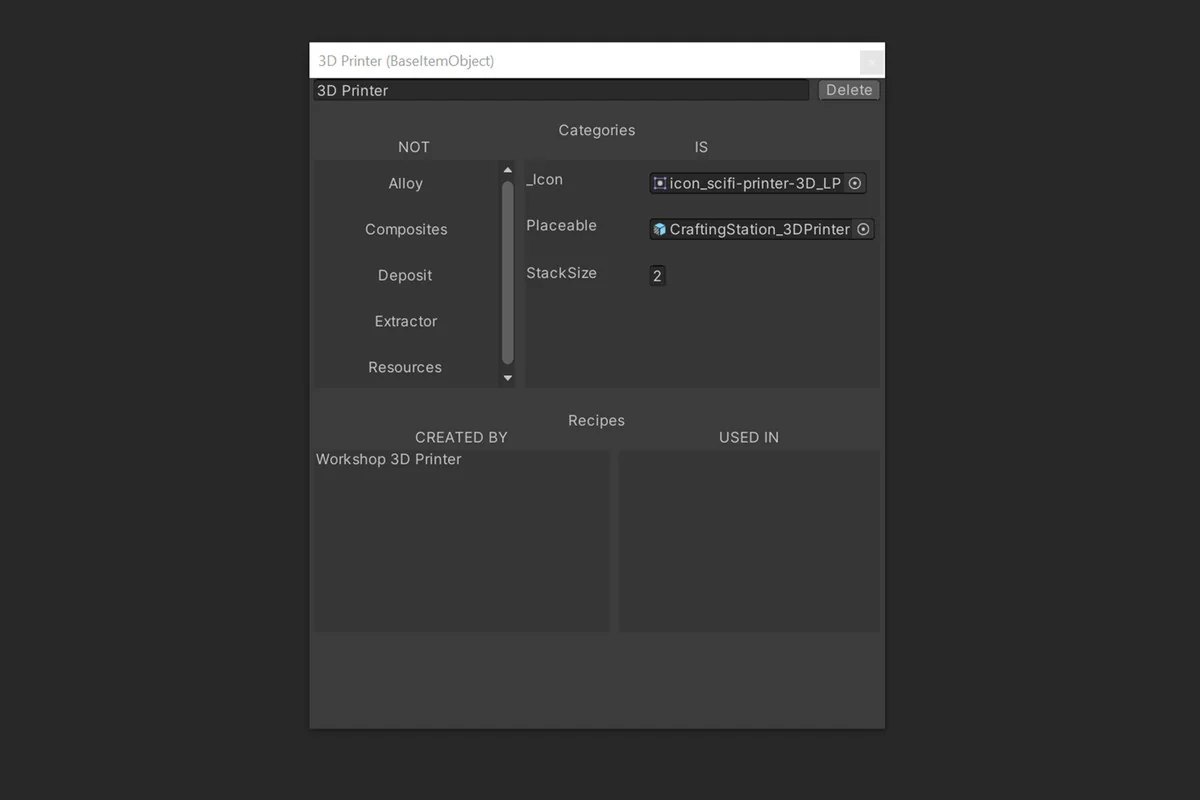The width and height of the screenshot is (1200, 800).
Task: Switch to the IS column header
Action: click(x=701, y=147)
